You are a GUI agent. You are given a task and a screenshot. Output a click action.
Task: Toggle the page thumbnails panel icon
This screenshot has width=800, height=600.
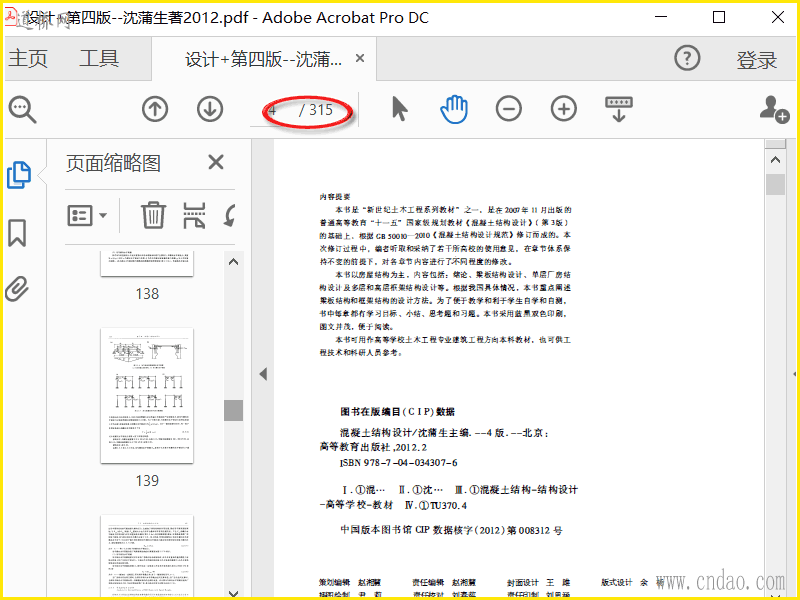point(19,175)
